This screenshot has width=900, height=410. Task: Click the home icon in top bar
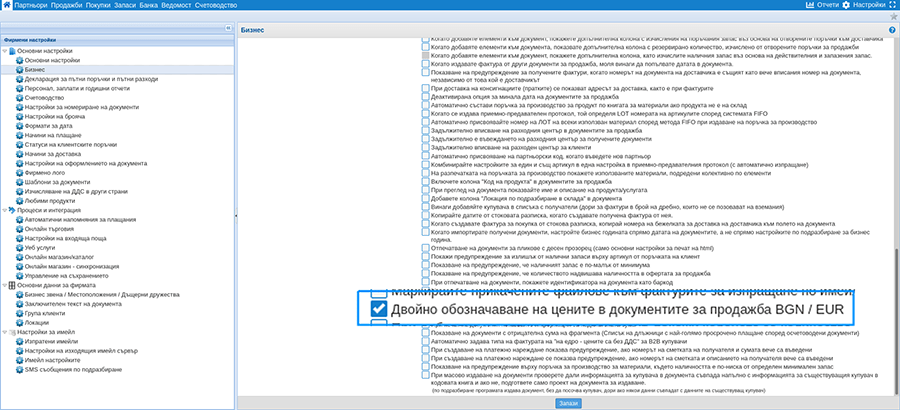click(x=8, y=6)
